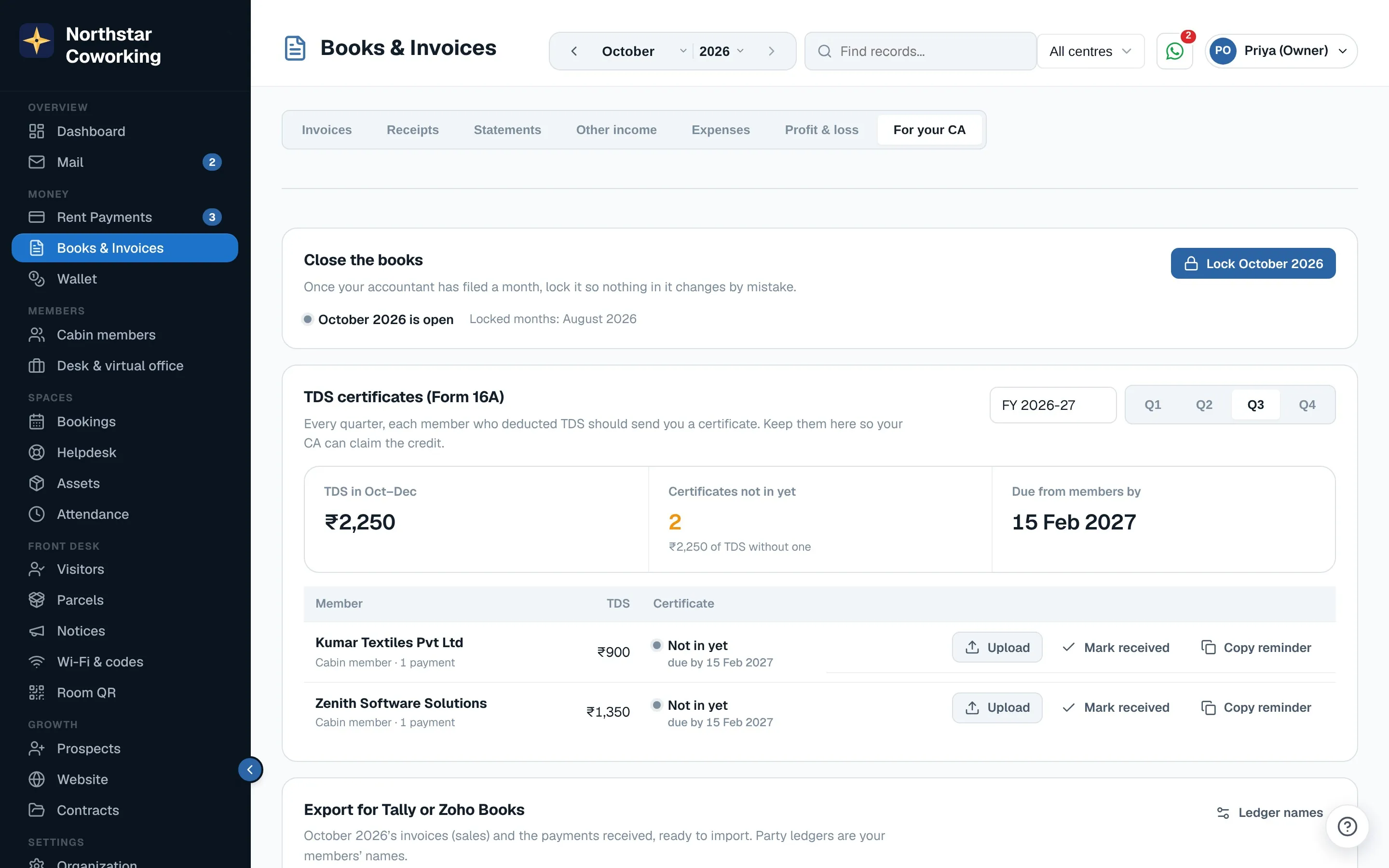Go to the next month arrow
This screenshot has height=868, width=1389.
tap(771, 51)
